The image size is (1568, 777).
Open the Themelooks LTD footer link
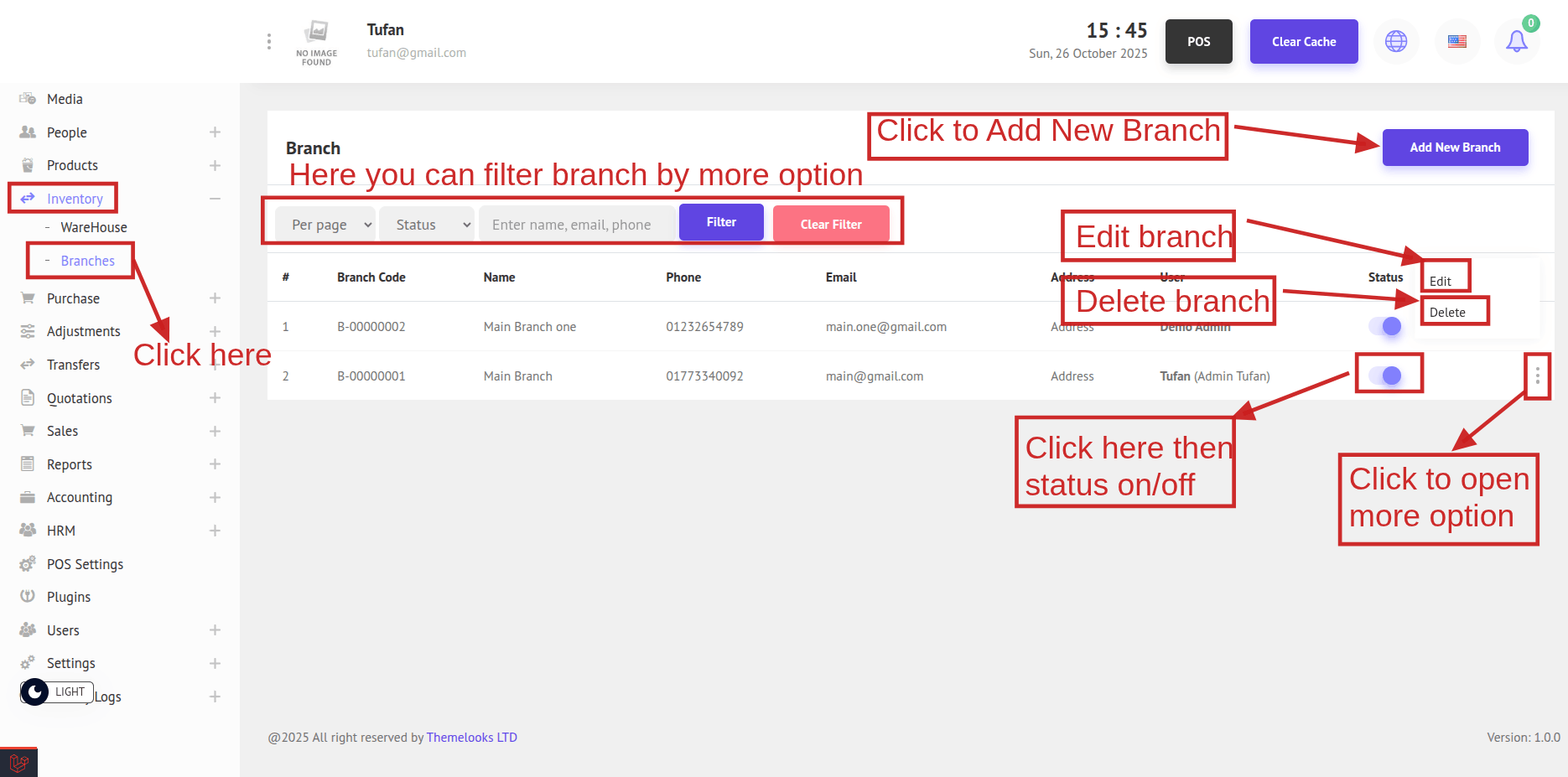coord(471,738)
